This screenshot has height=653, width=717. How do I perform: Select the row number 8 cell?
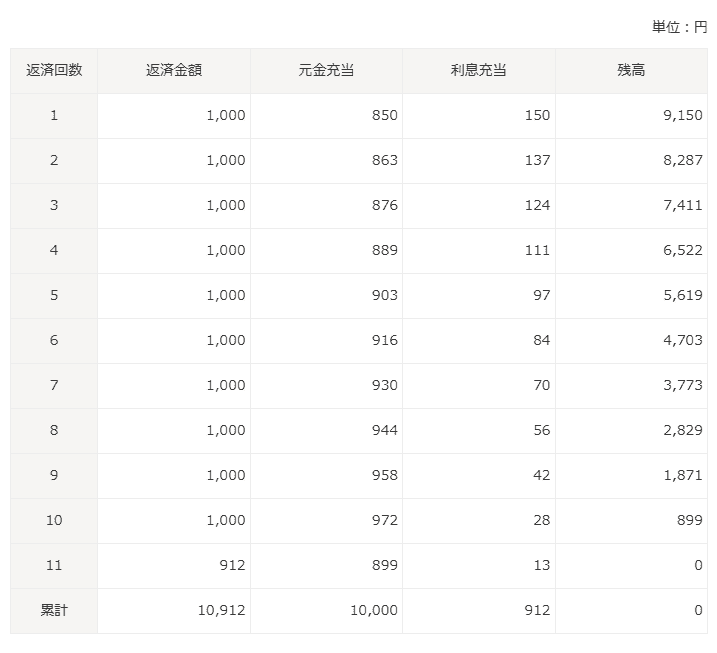pos(54,430)
